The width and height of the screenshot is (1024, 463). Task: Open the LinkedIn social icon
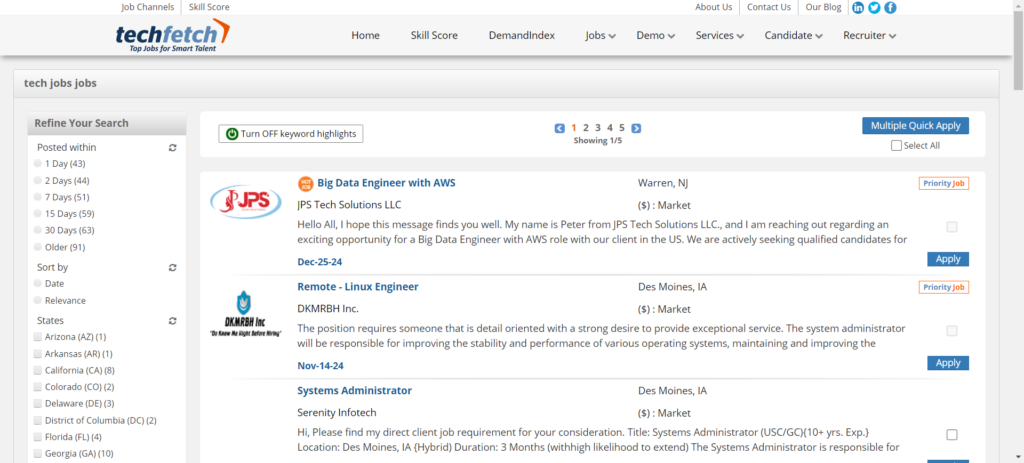(x=858, y=7)
